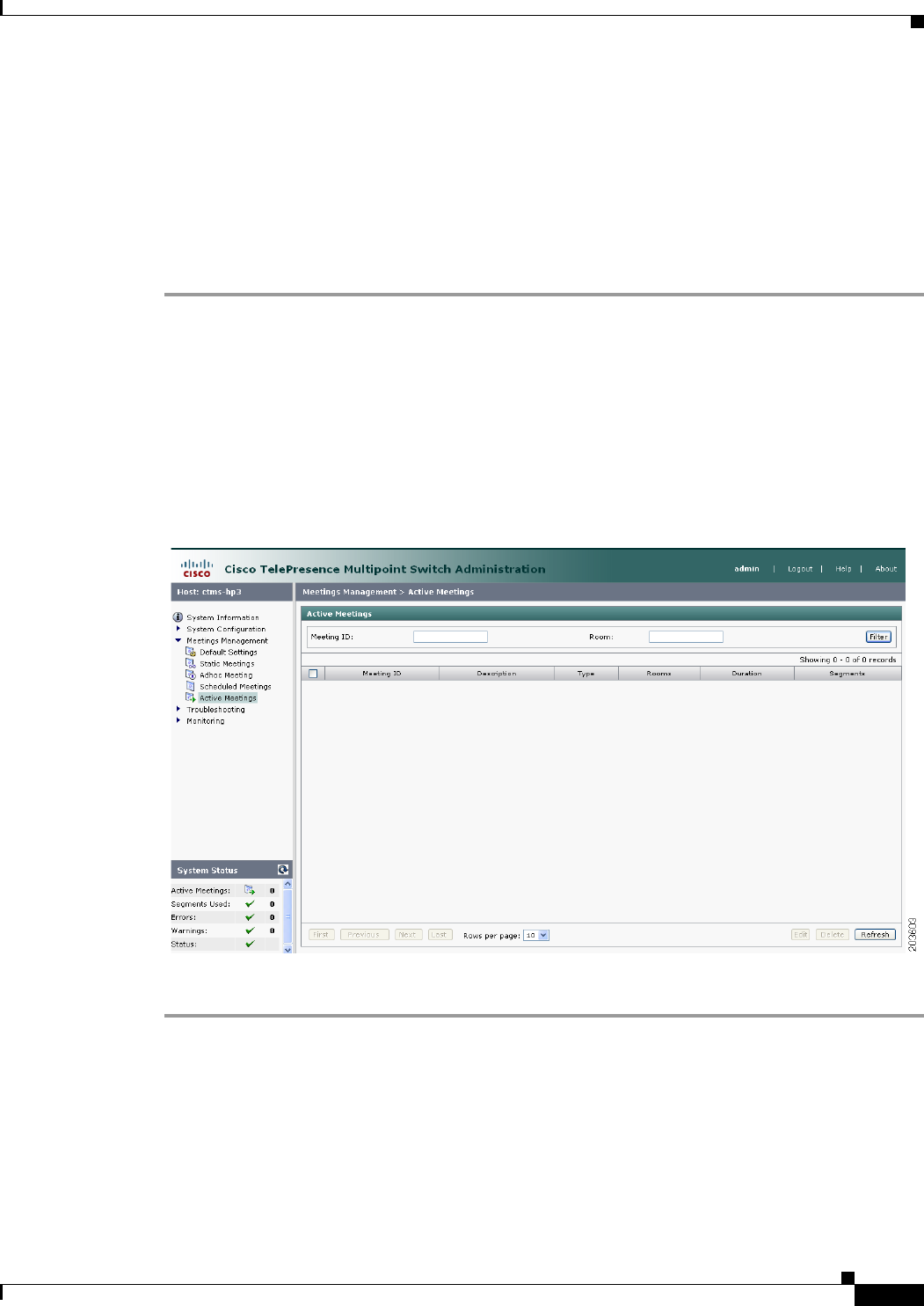
Task: Click the System Information info icon
Action: coord(178,617)
